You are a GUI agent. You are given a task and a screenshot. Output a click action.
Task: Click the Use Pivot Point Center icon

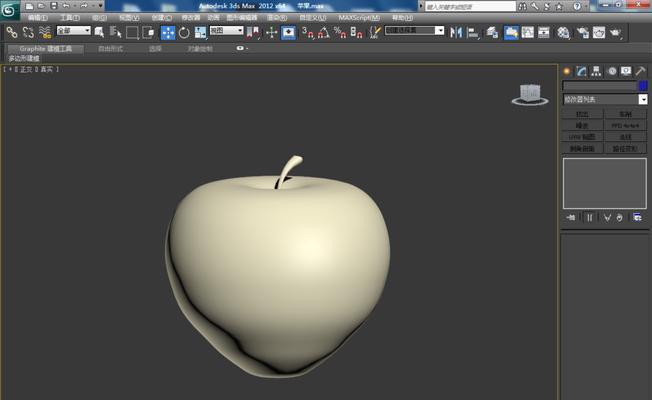(252, 32)
